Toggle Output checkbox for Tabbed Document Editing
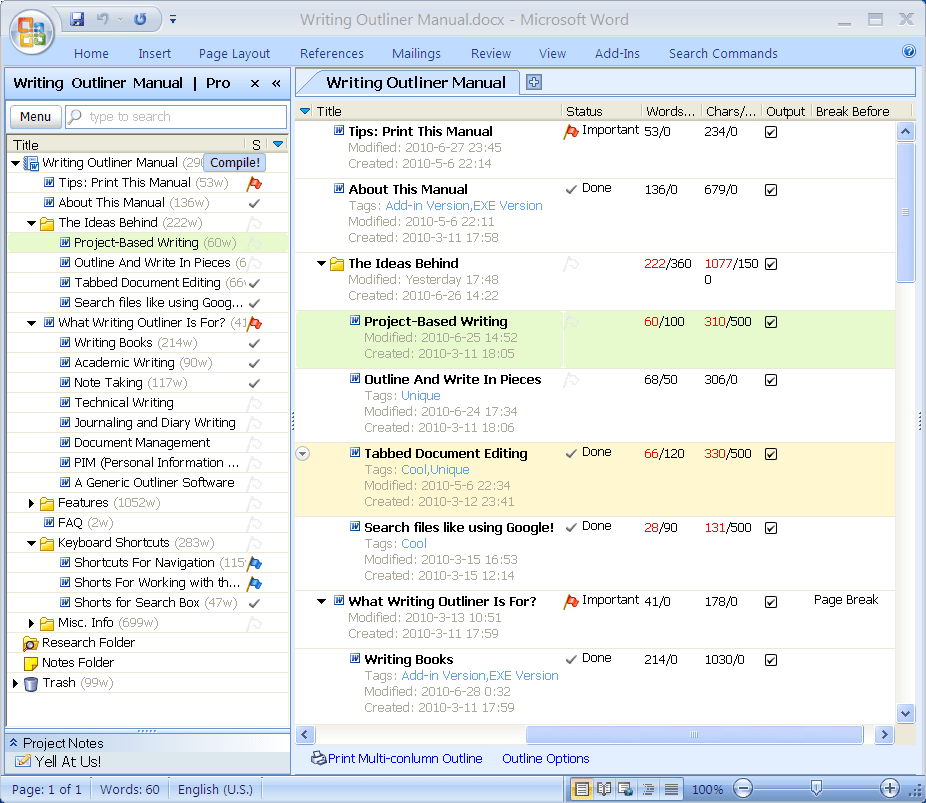Viewport: 926px width, 803px height. click(x=771, y=454)
